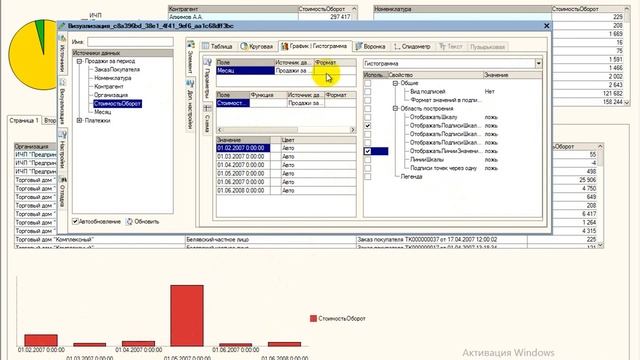Toggle checkbox for Легенда property
The width and height of the screenshot is (640, 360).
click(368, 177)
